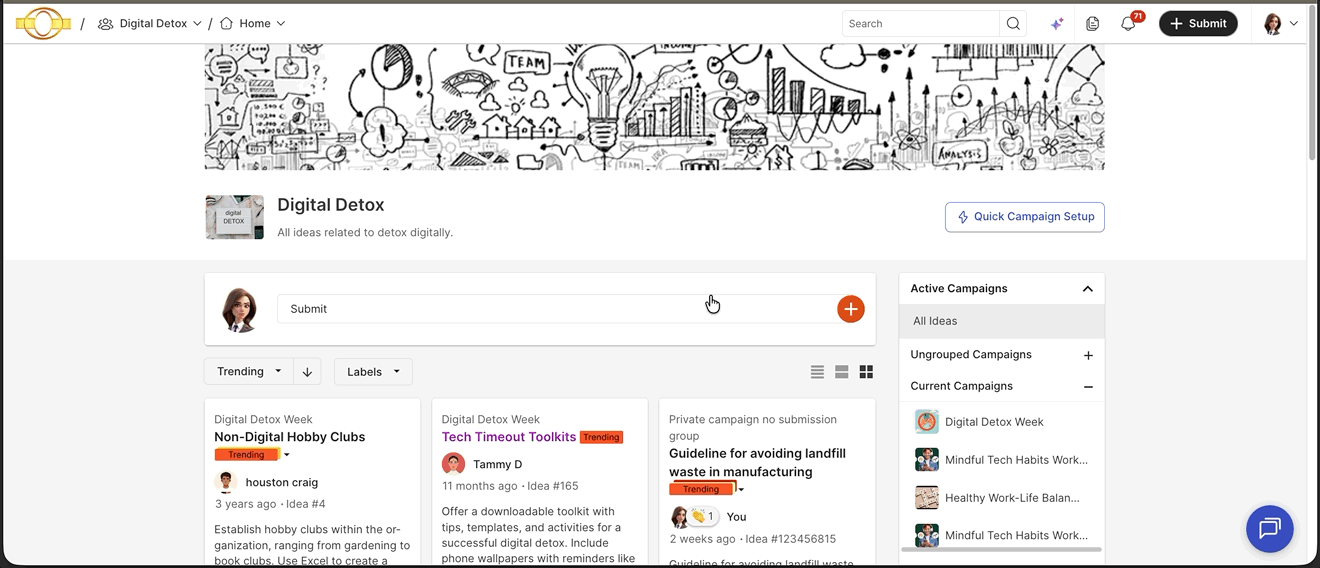Click the Submit idea input box
Viewport: 1320px width, 568px height.
tap(555, 309)
